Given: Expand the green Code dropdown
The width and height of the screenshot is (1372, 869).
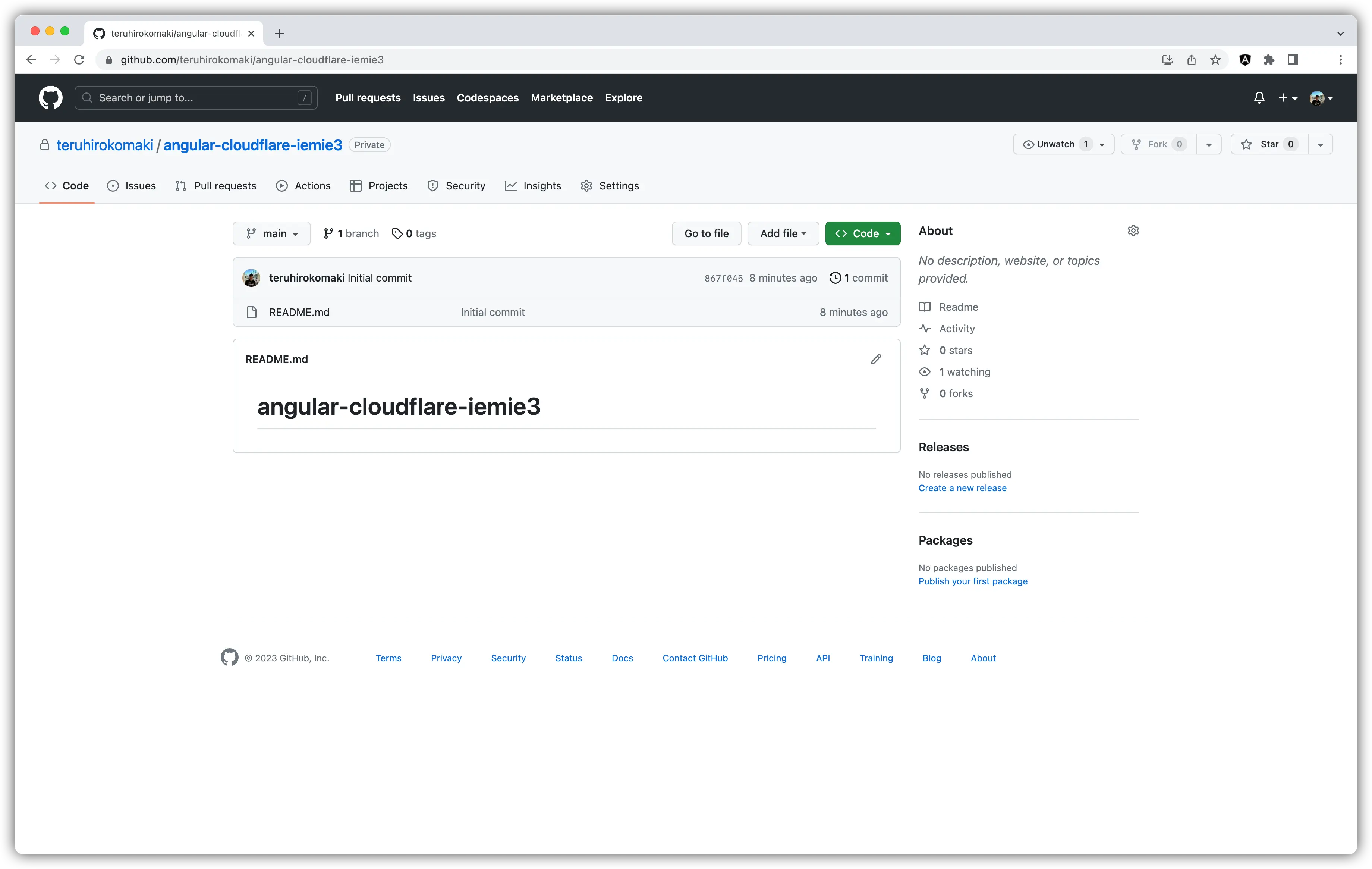Looking at the screenshot, I should pos(863,233).
